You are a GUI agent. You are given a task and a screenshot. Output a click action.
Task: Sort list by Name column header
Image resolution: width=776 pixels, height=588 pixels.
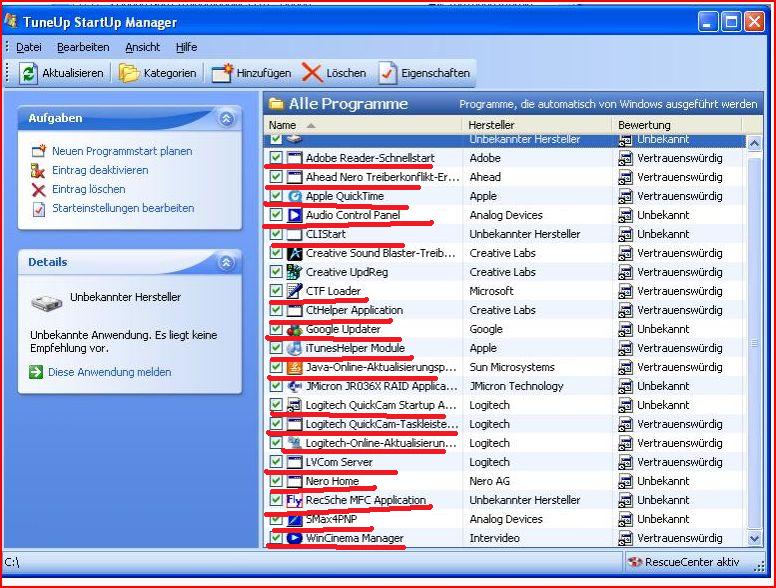[x=363, y=125]
